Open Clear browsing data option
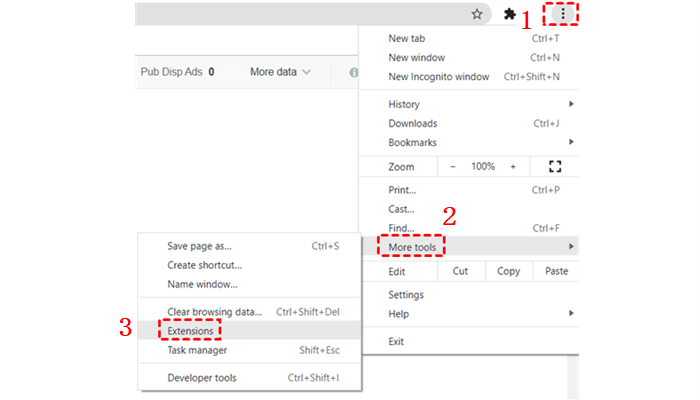 pos(214,311)
